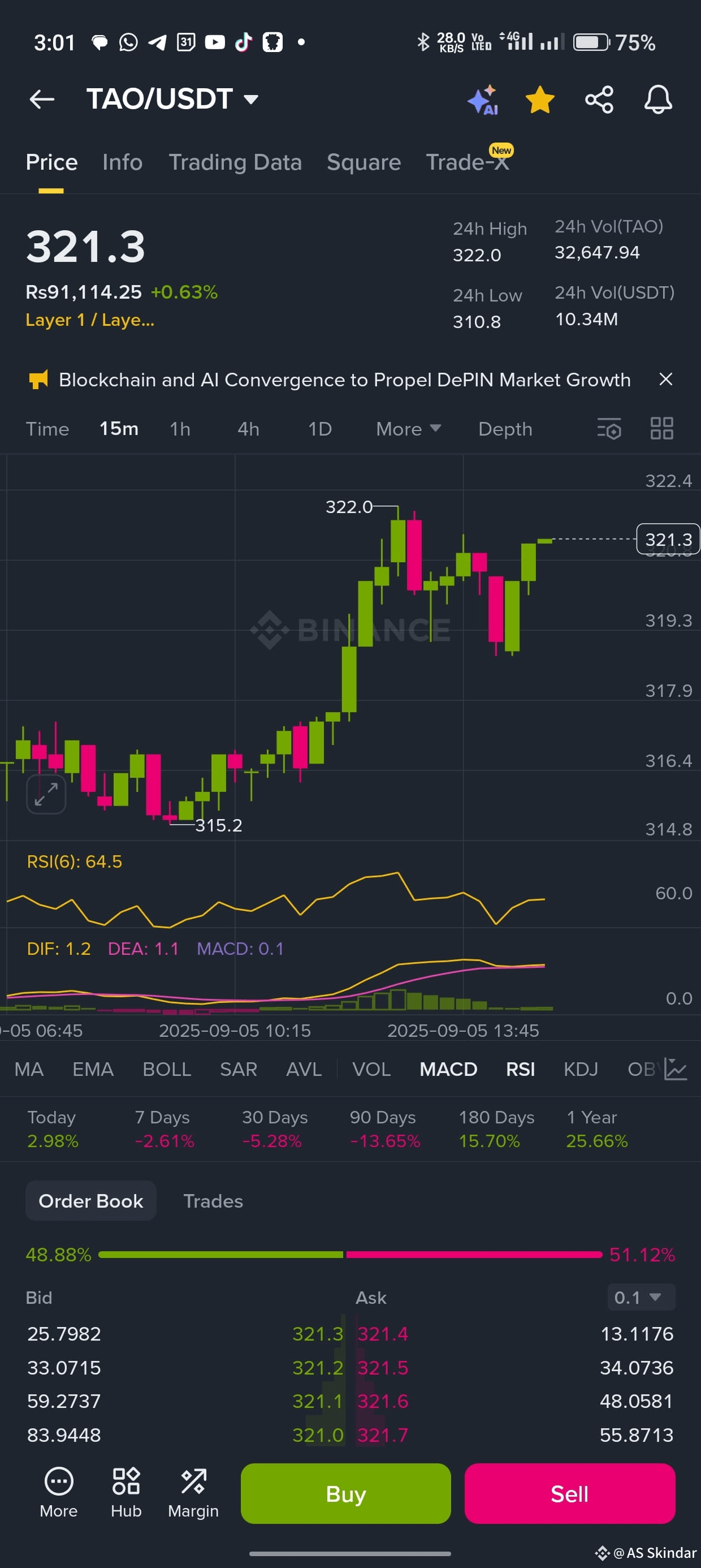Tap the MACD: 0.1 value label
The image size is (701, 1568).
(240, 949)
